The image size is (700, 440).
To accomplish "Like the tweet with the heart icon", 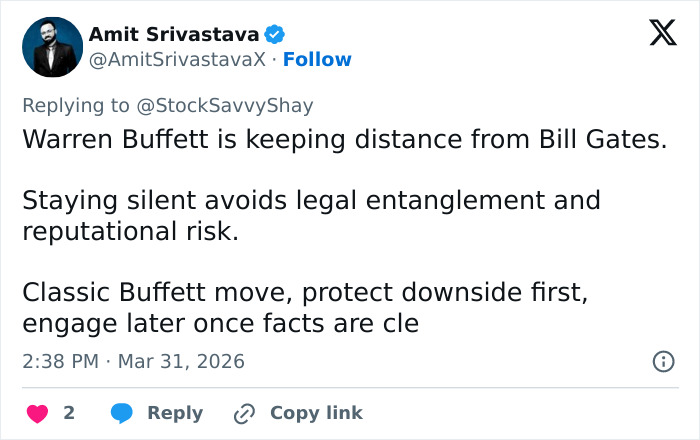I will pos(37,413).
